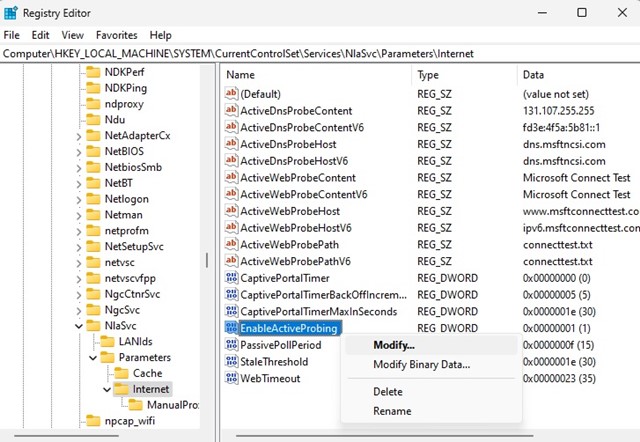Click the Registry Editor app icon in title bar

[x=11, y=12]
